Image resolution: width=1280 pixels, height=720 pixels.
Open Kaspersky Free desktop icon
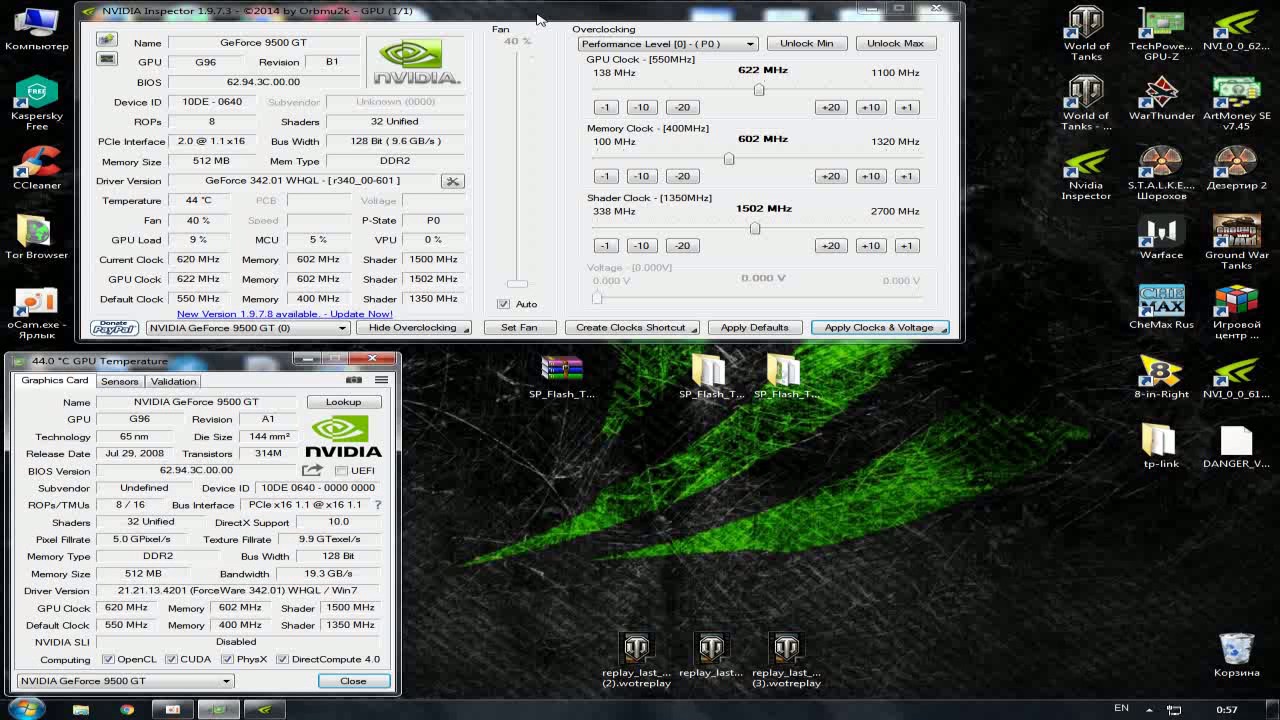point(37,103)
